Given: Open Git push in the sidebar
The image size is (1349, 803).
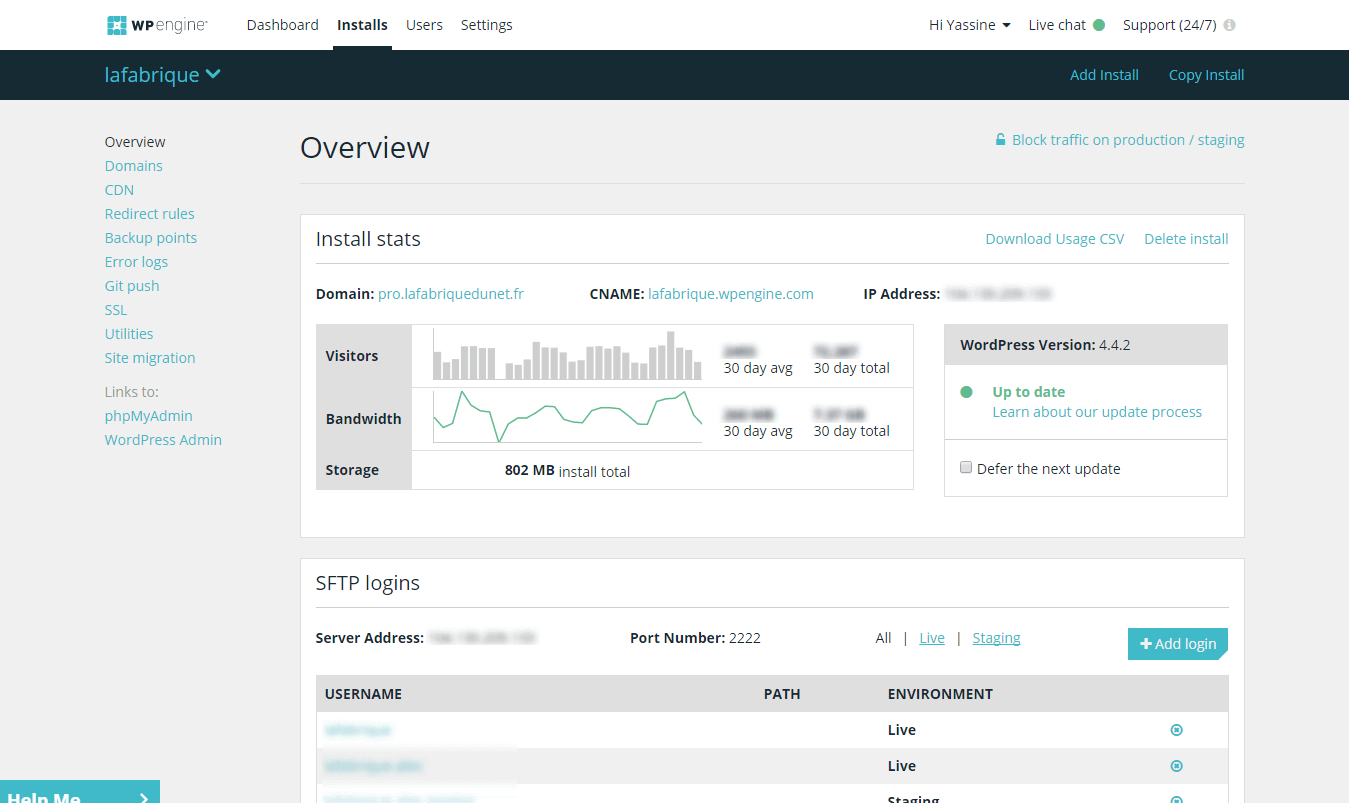Looking at the screenshot, I should click(x=132, y=286).
